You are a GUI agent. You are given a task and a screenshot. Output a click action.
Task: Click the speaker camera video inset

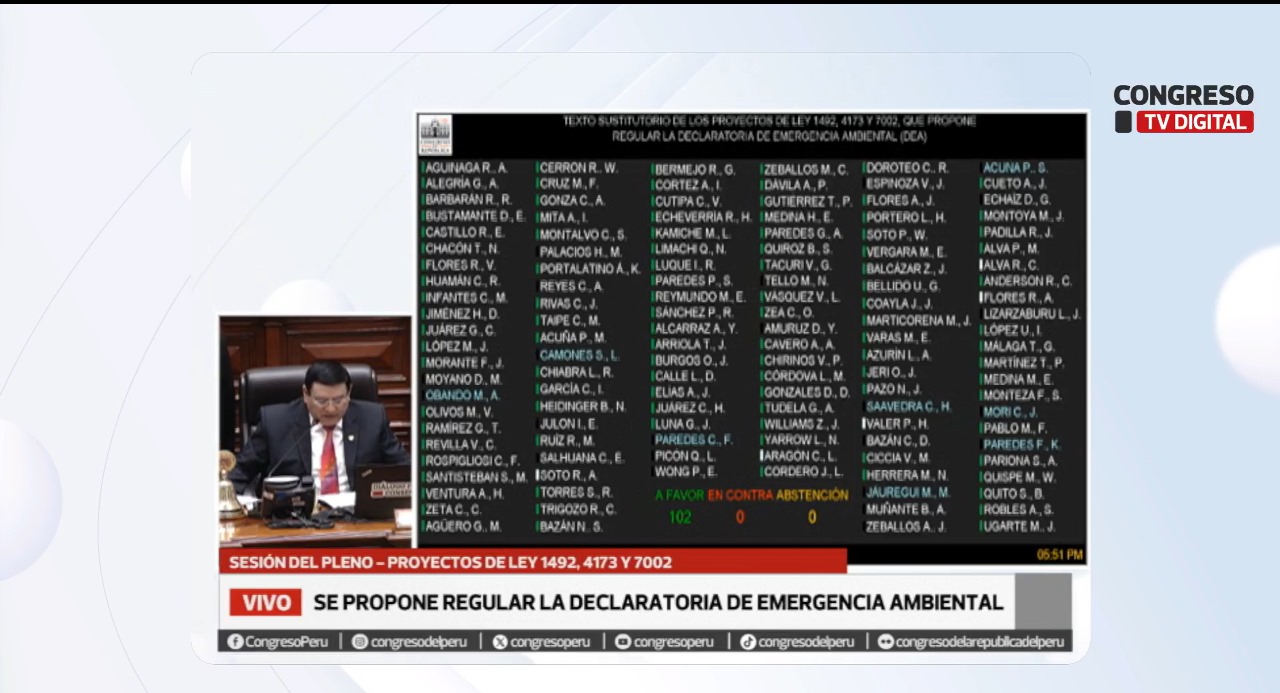tap(315, 432)
